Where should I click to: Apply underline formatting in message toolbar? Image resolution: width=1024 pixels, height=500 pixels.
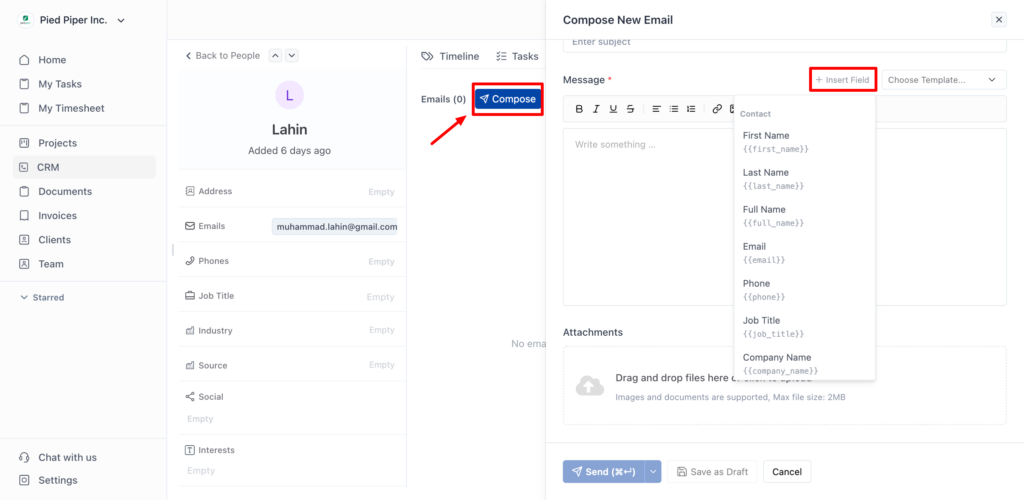click(x=613, y=109)
